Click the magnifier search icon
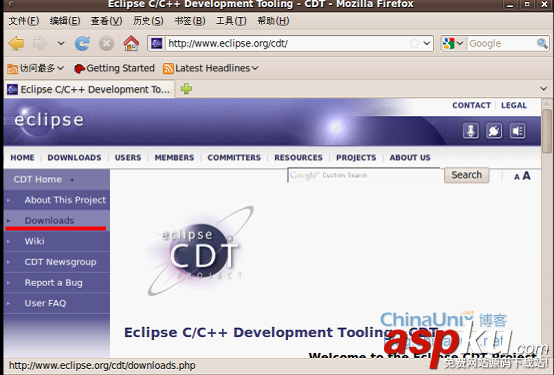 pyautogui.click(x=542, y=43)
